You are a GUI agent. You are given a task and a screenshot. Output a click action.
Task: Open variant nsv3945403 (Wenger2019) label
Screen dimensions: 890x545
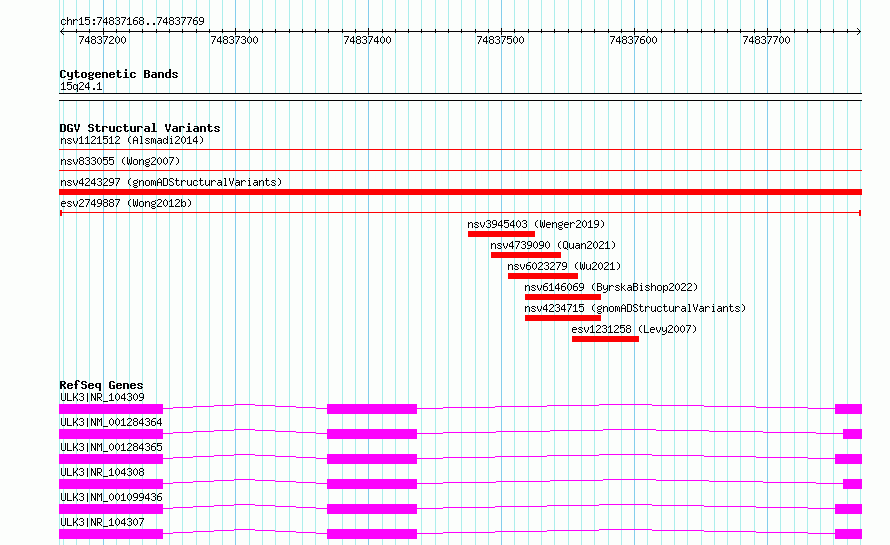[x=536, y=224]
